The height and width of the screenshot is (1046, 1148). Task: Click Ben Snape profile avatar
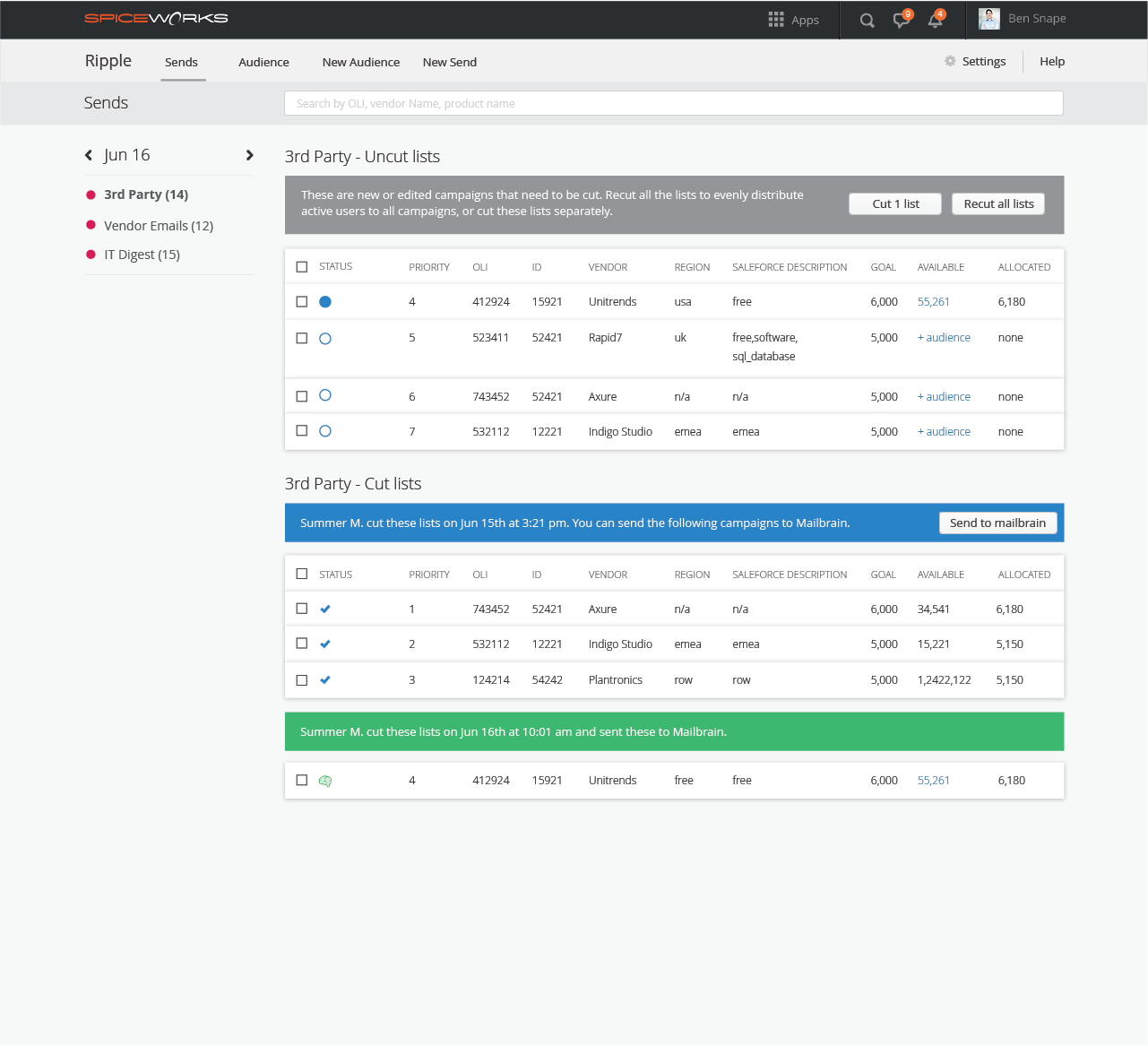[989, 19]
